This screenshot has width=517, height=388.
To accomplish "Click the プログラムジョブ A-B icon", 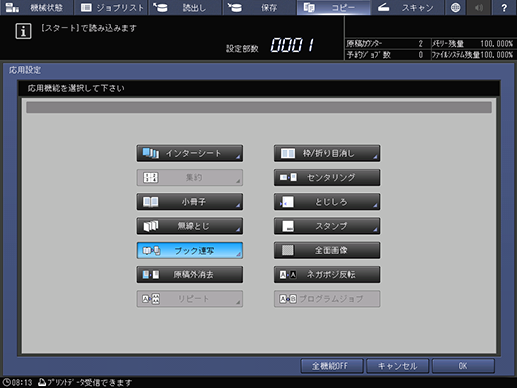I will pos(288,299).
